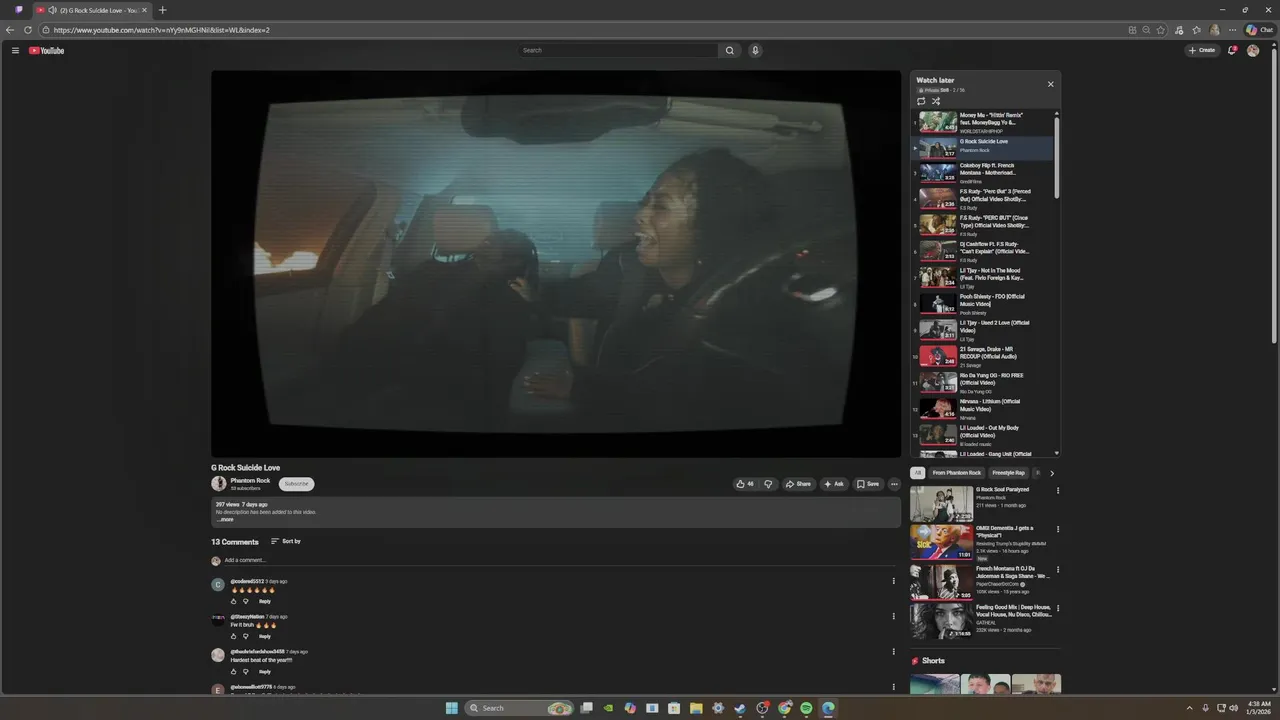
Task: Open options for @codered5512's comment
Action: point(894,581)
